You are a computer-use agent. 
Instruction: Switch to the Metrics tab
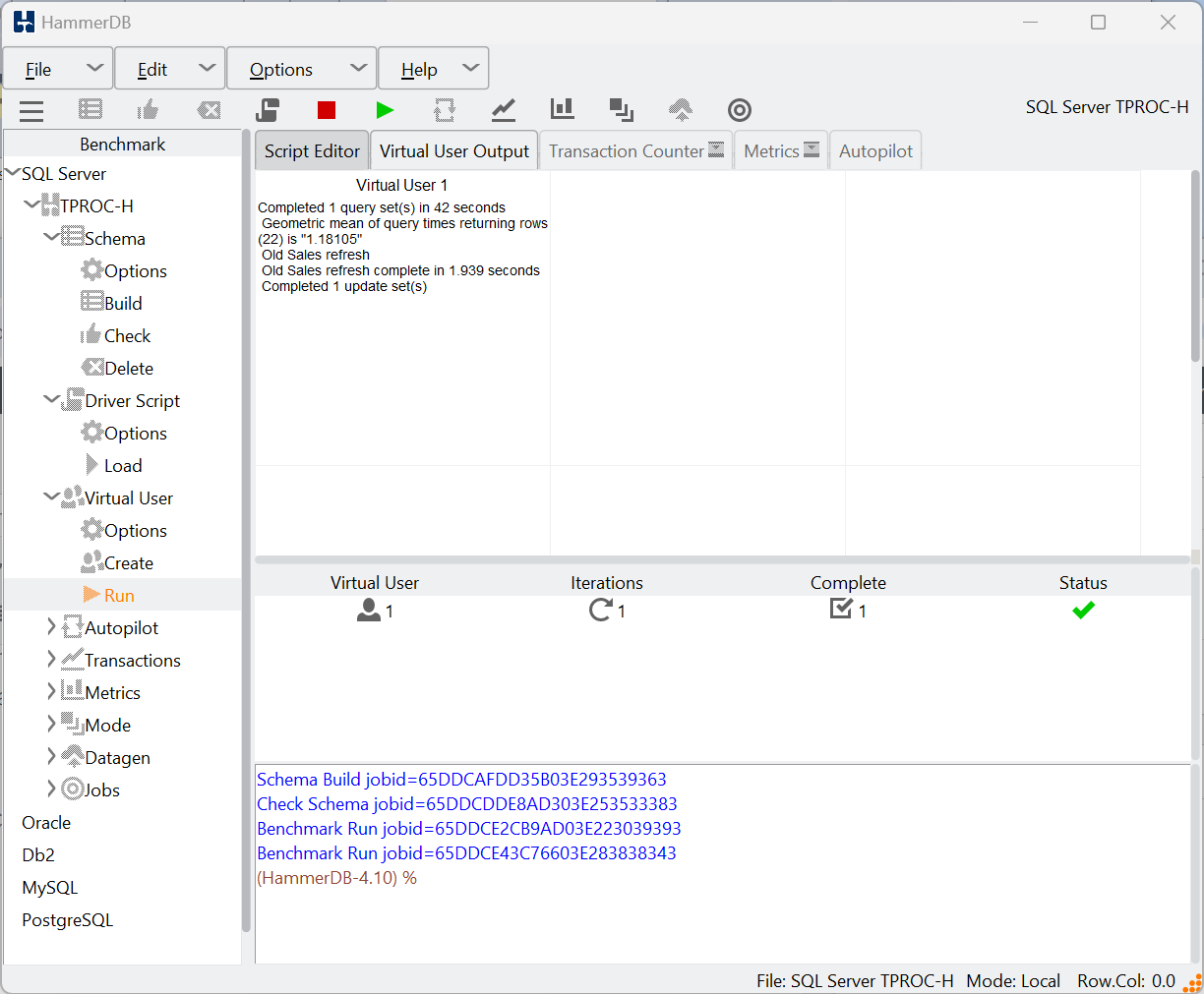pos(781,150)
